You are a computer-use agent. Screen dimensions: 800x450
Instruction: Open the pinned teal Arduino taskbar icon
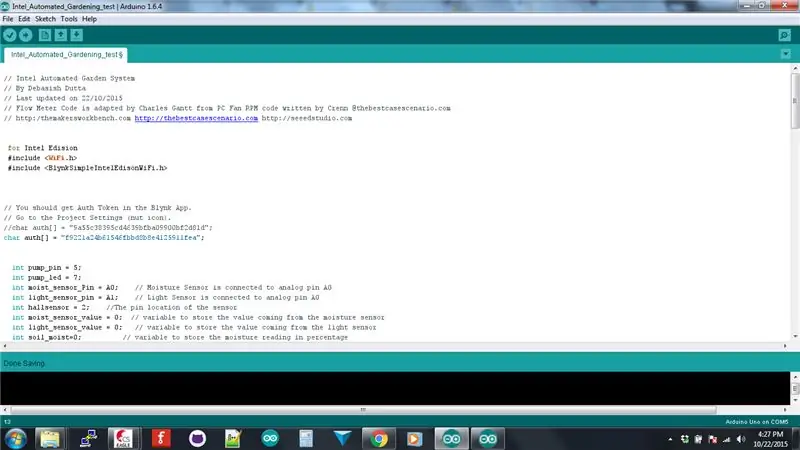pyautogui.click(x=270, y=439)
